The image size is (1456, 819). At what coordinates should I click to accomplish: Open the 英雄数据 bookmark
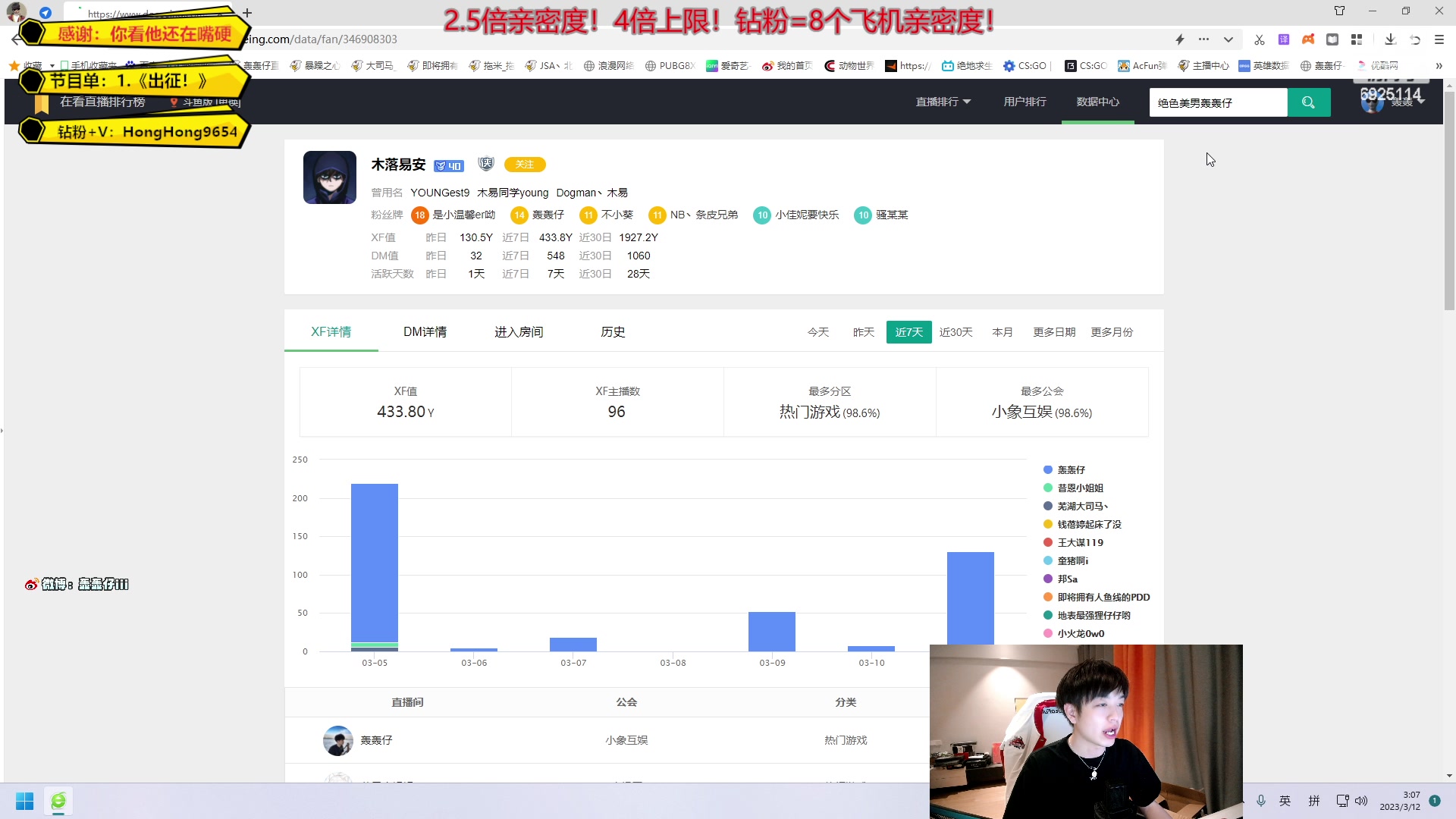(1263, 66)
